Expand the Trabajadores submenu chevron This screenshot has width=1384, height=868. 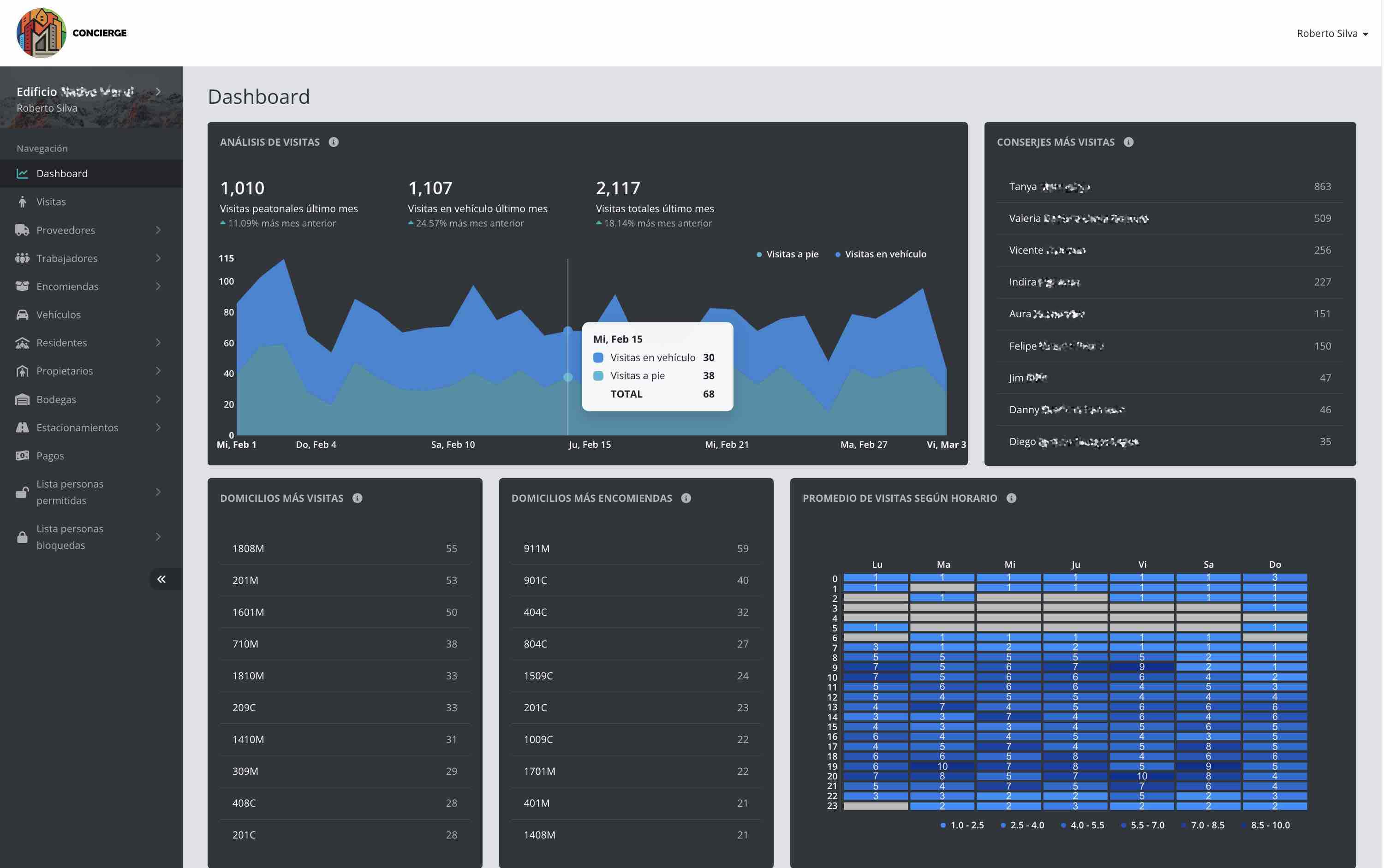coord(159,258)
